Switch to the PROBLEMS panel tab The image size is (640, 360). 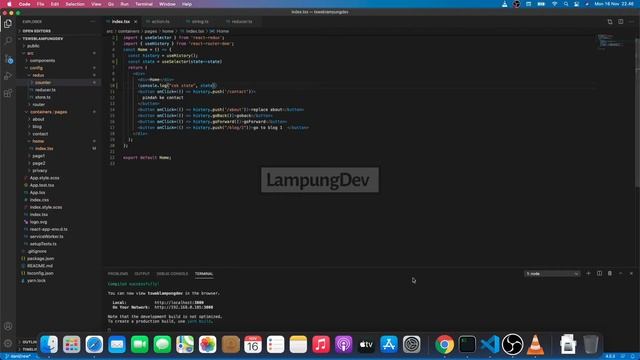point(118,274)
